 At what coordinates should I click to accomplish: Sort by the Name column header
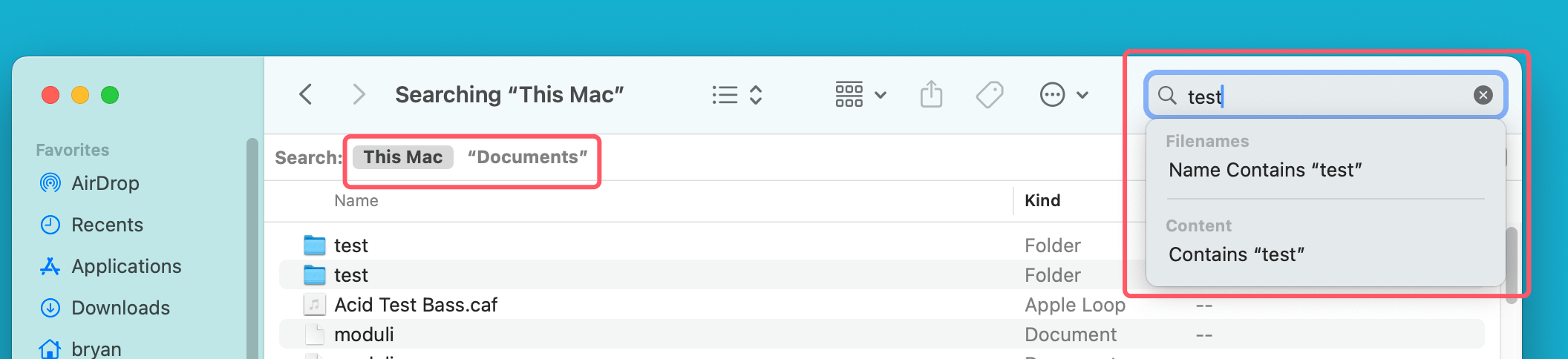point(356,201)
